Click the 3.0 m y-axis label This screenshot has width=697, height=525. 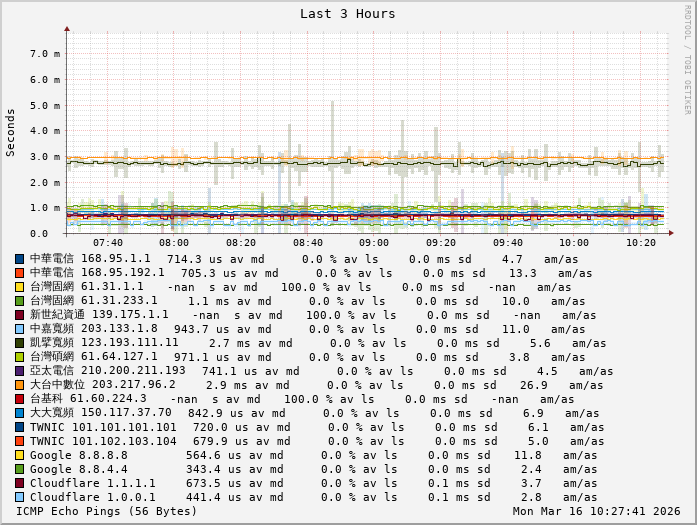(44, 157)
